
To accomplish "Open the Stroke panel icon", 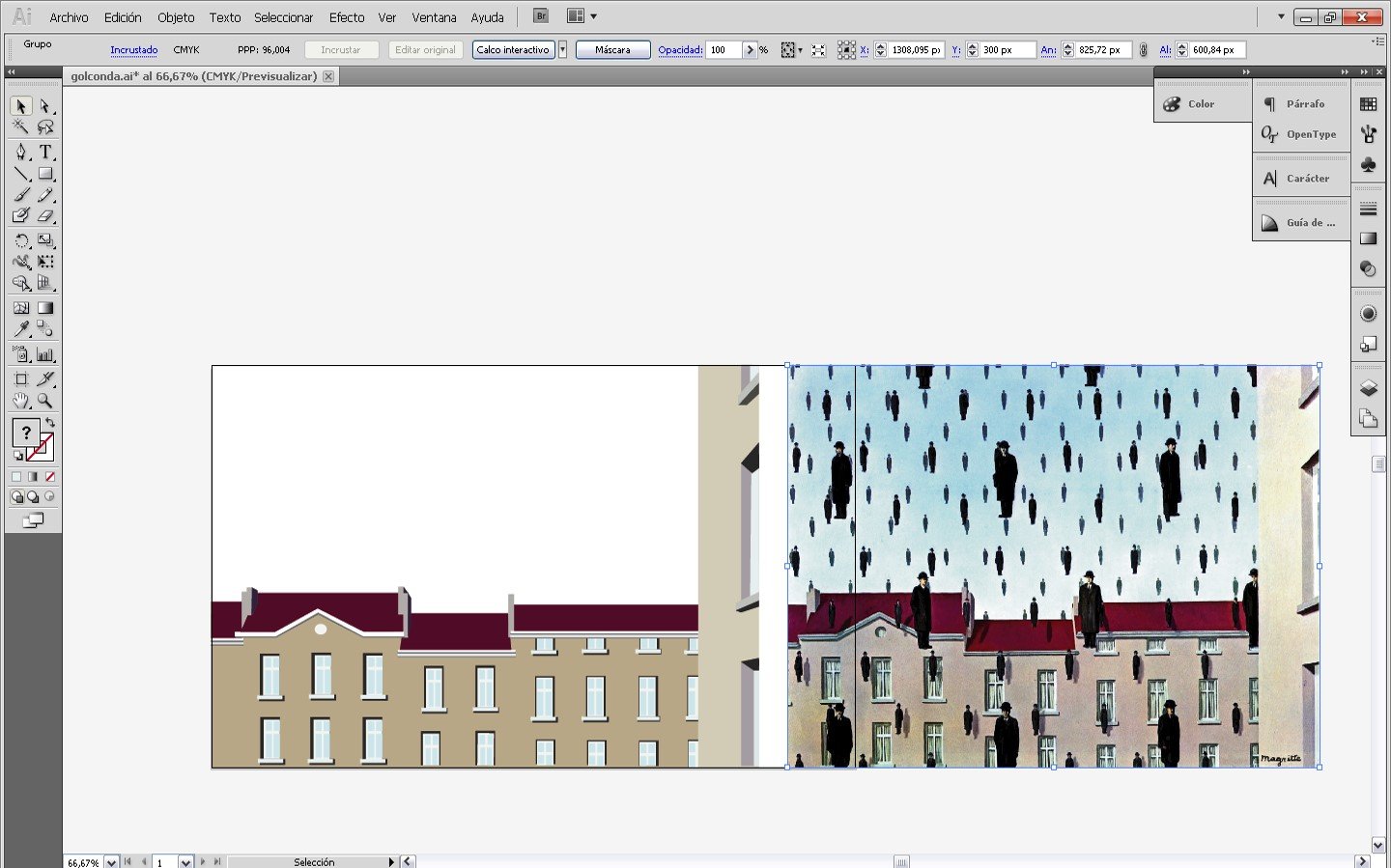I will pos(1368,209).
